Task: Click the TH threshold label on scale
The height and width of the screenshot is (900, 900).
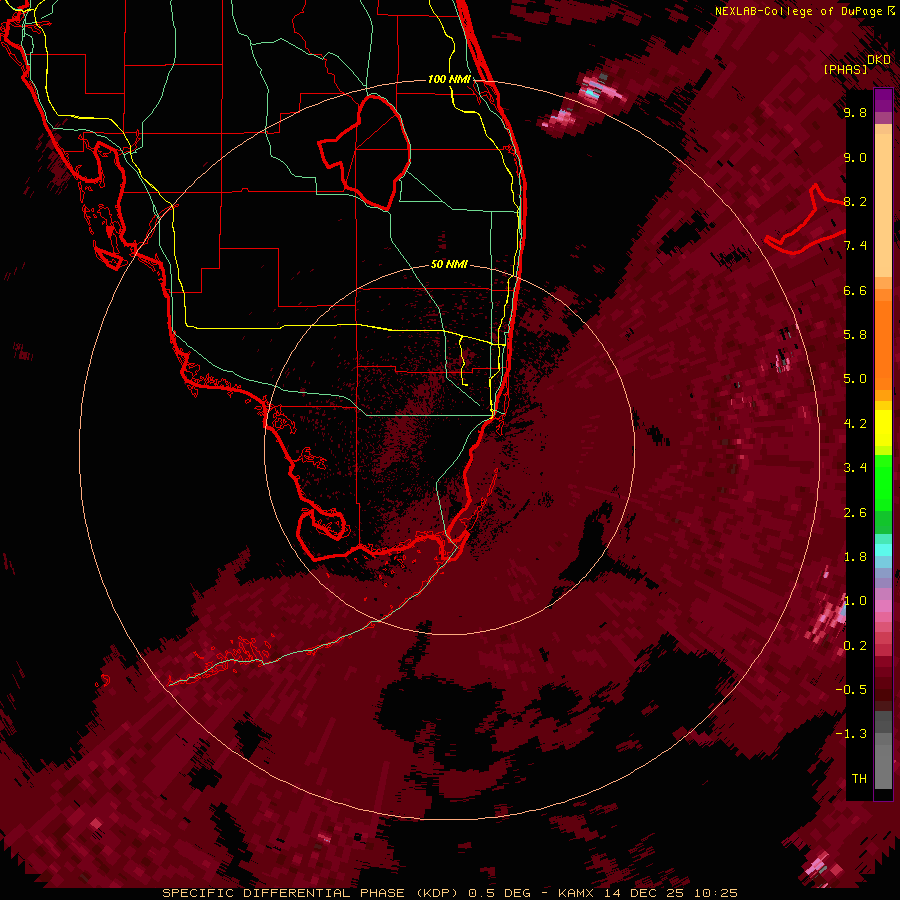Action: tap(859, 779)
